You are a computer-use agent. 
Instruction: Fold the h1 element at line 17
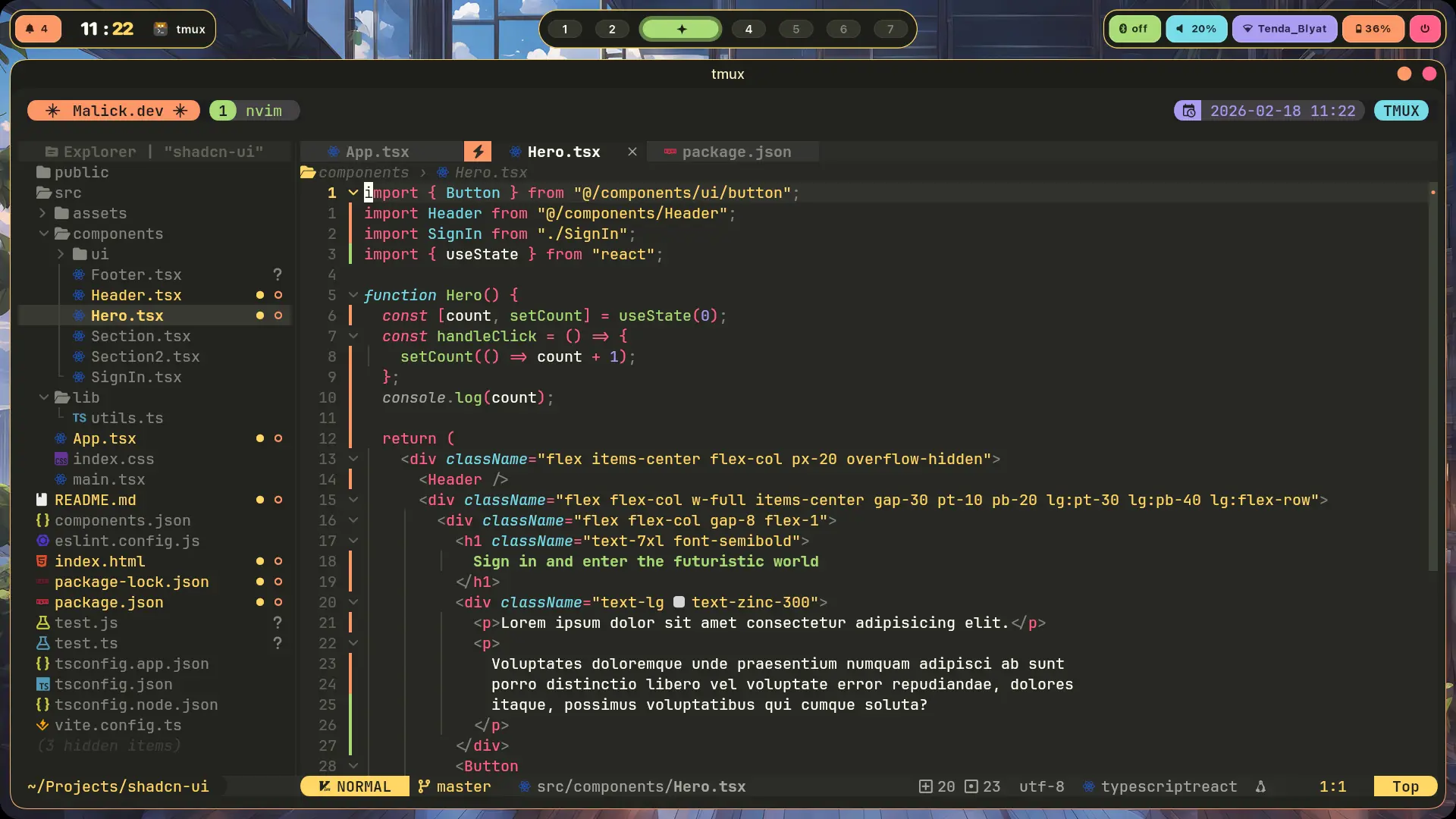pyautogui.click(x=353, y=541)
